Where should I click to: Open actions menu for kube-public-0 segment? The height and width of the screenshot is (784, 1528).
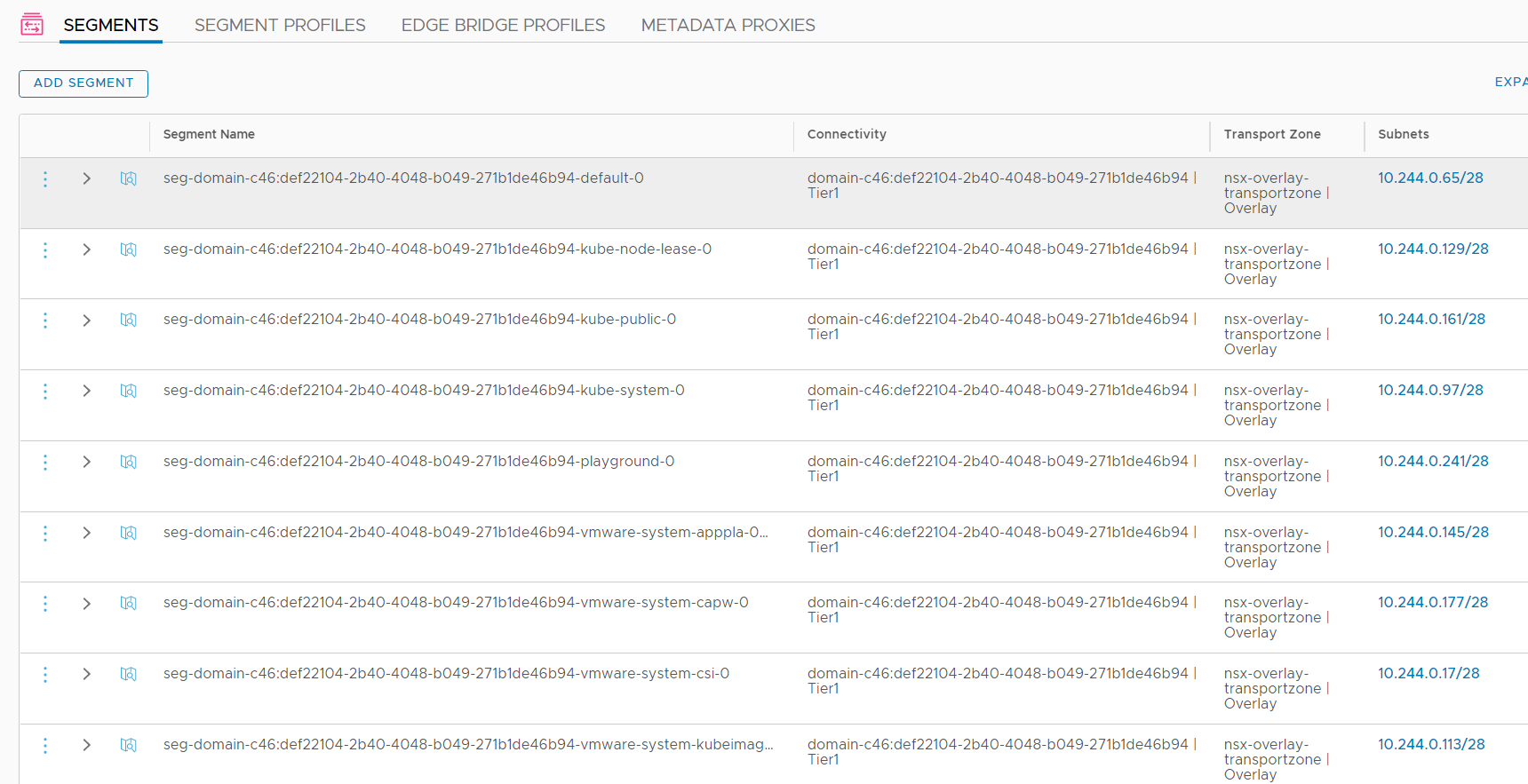pos(45,321)
